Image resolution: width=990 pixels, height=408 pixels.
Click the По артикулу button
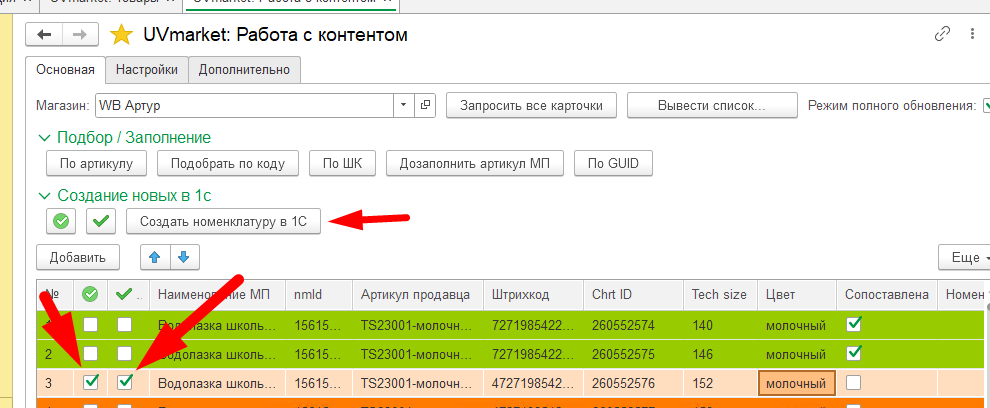(97, 164)
